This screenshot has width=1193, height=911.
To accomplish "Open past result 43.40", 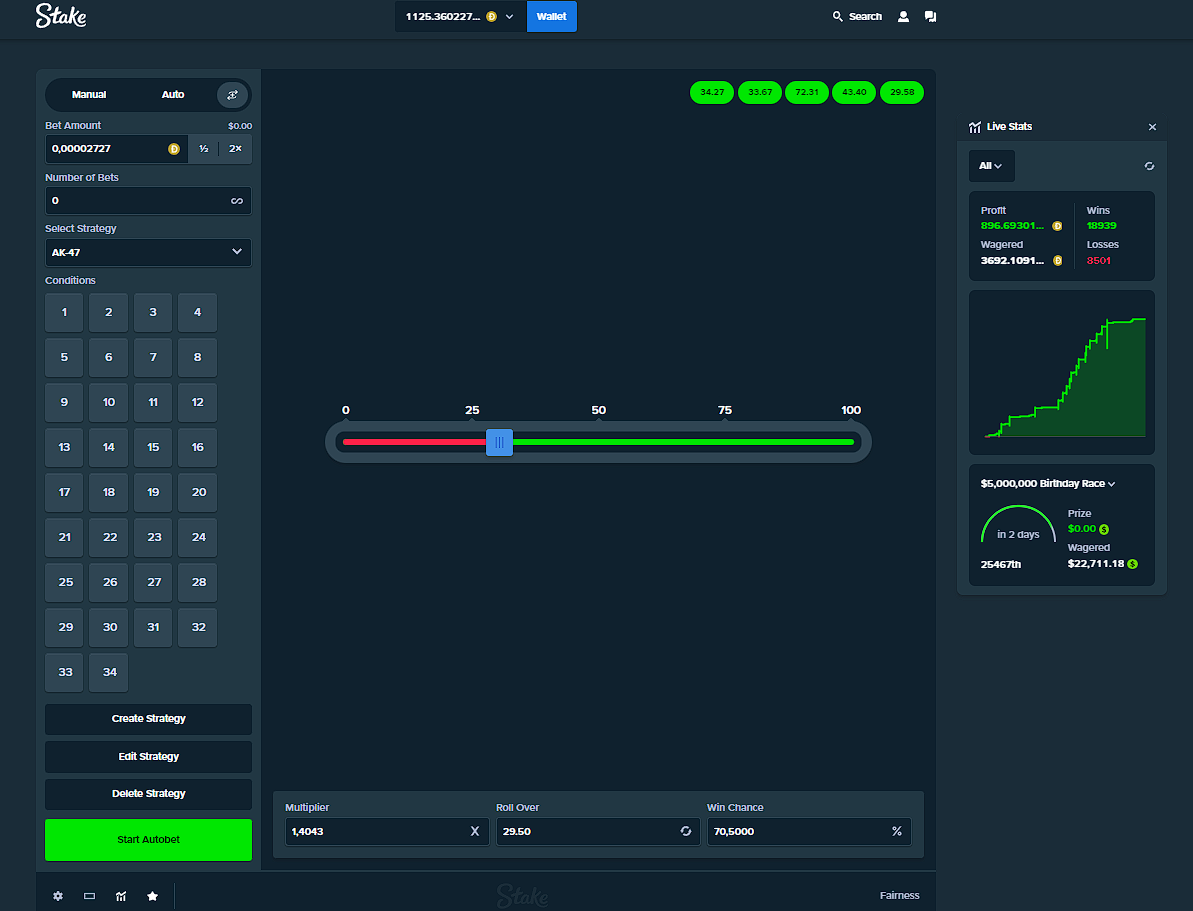I will pos(854,92).
